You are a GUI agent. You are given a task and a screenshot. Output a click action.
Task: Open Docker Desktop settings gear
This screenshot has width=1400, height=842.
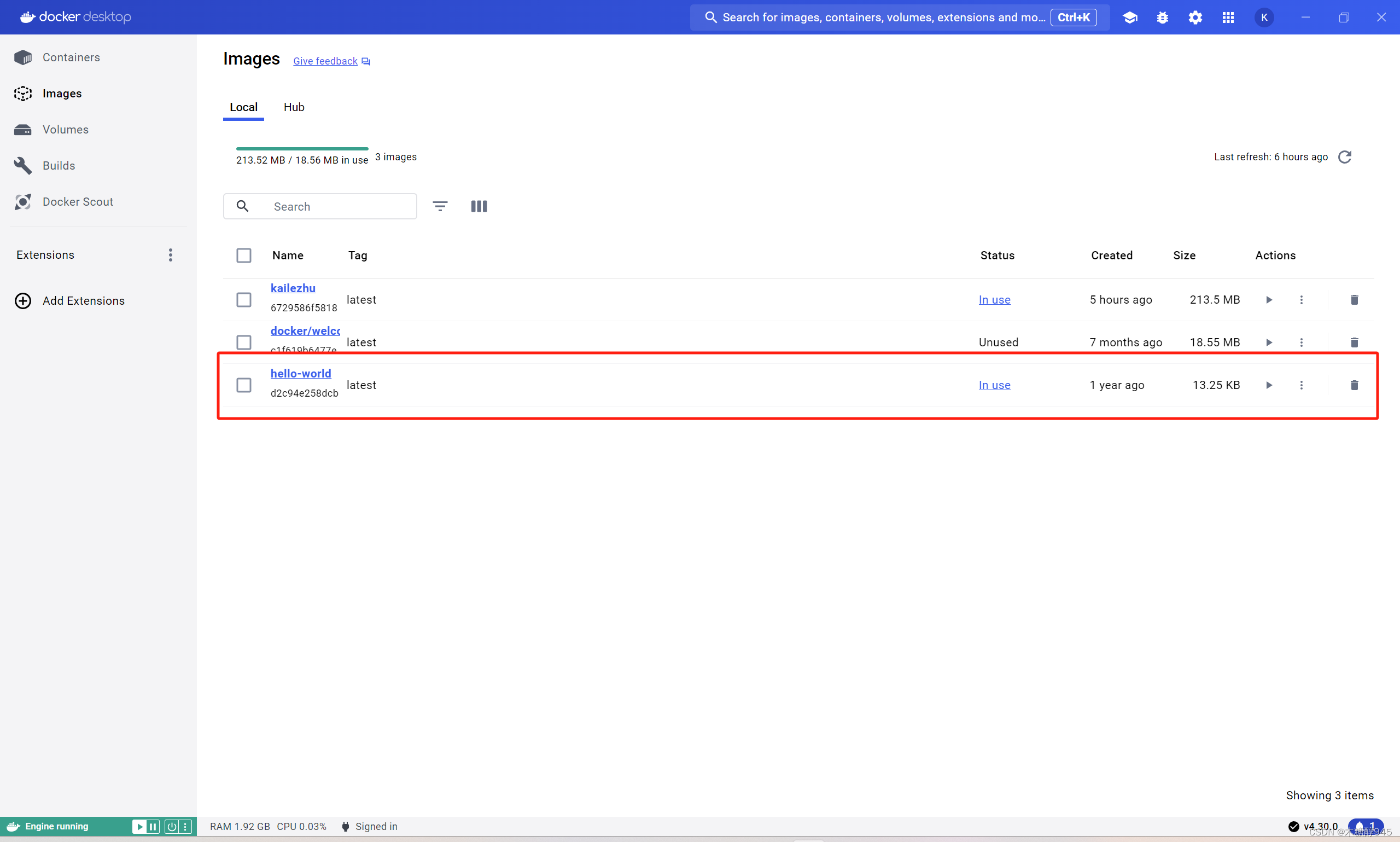click(1195, 18)
